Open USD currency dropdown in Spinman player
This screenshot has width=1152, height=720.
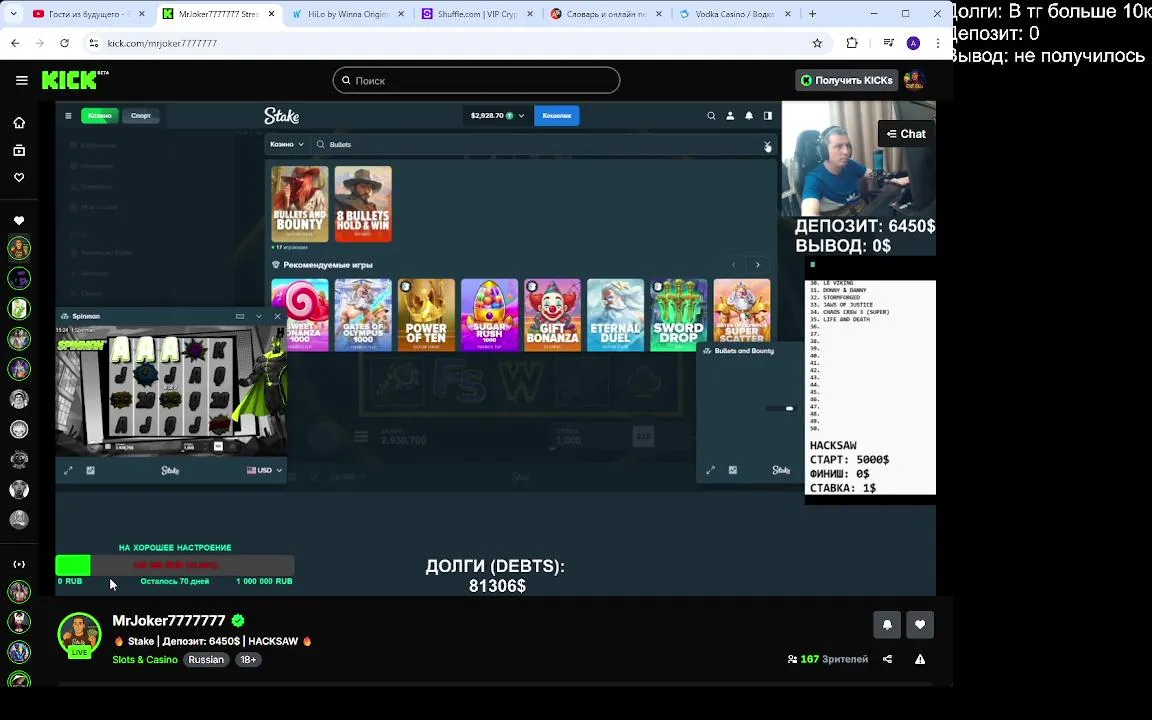tap(264, 470)
